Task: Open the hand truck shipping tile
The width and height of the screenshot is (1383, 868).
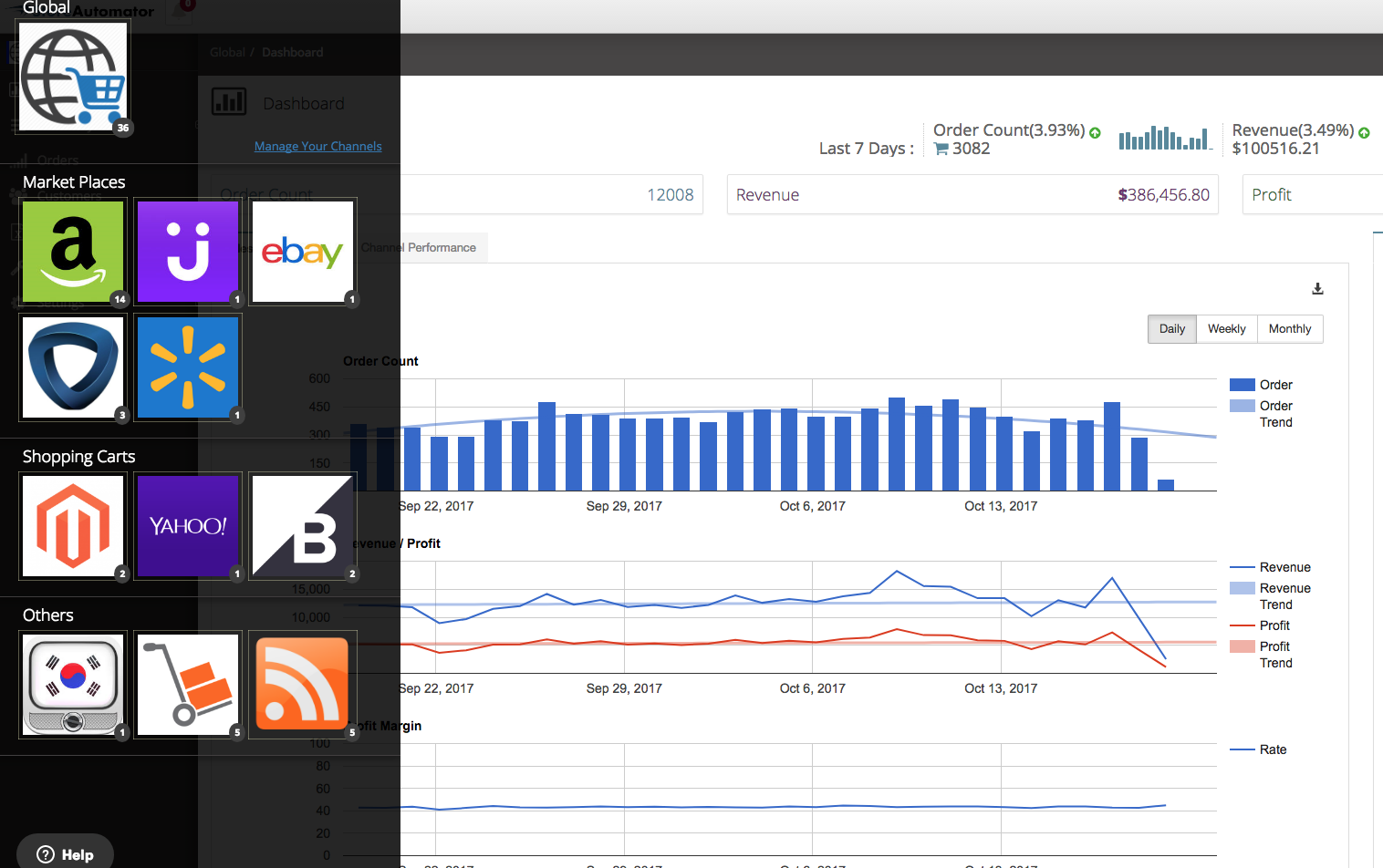Action: pyautogui.click(x=188, y=685)
